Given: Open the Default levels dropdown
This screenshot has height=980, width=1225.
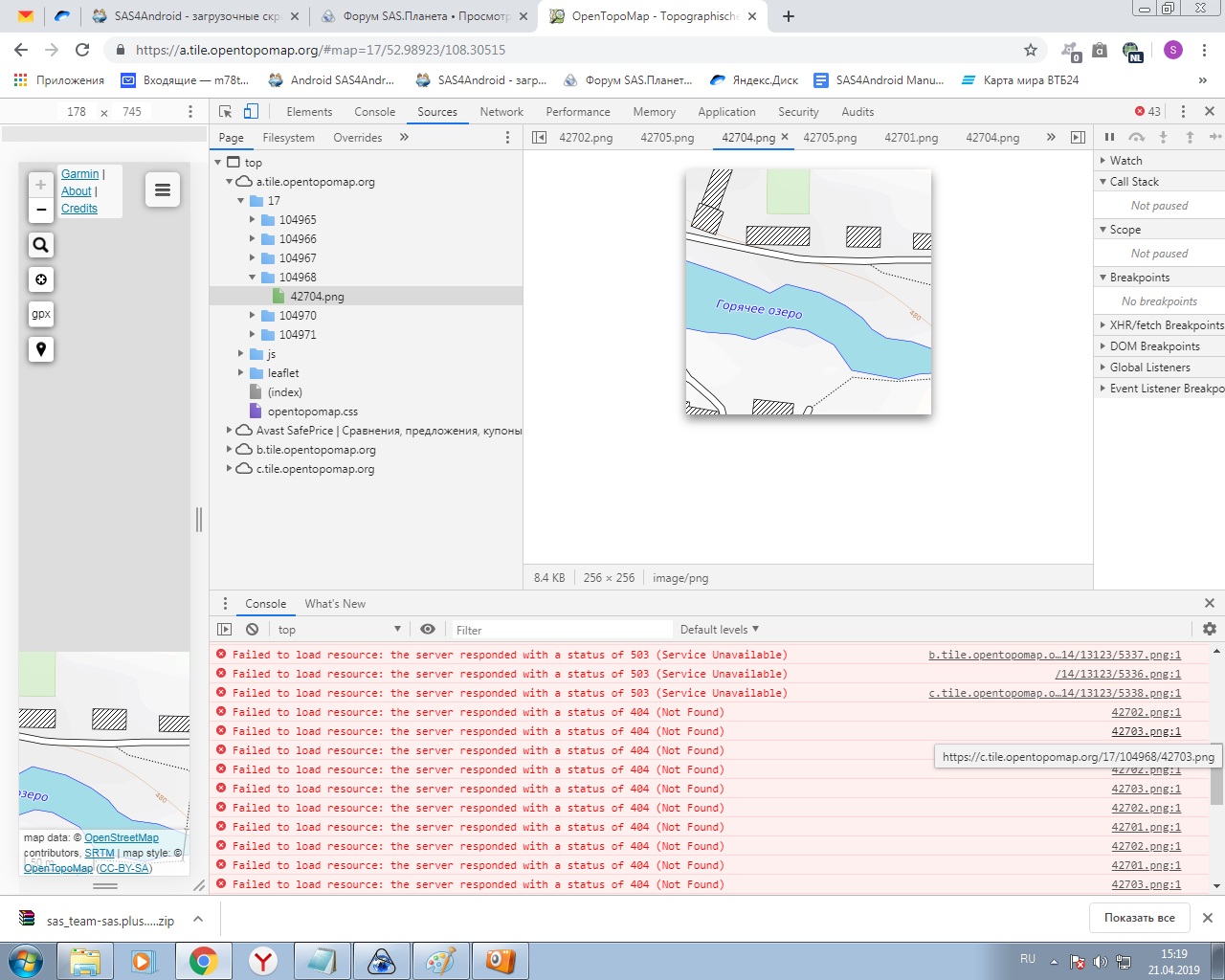Looking at the screenshot, I should (x=719, y=630).
